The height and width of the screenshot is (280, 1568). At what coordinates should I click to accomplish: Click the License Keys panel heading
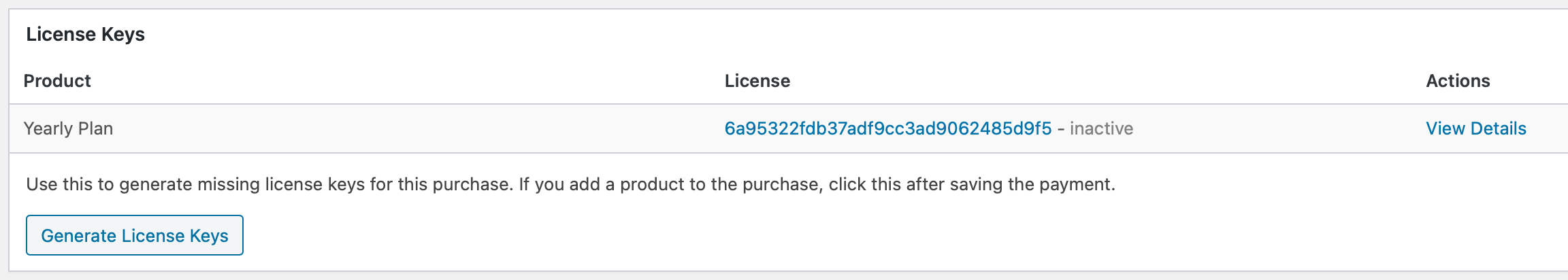85,34
